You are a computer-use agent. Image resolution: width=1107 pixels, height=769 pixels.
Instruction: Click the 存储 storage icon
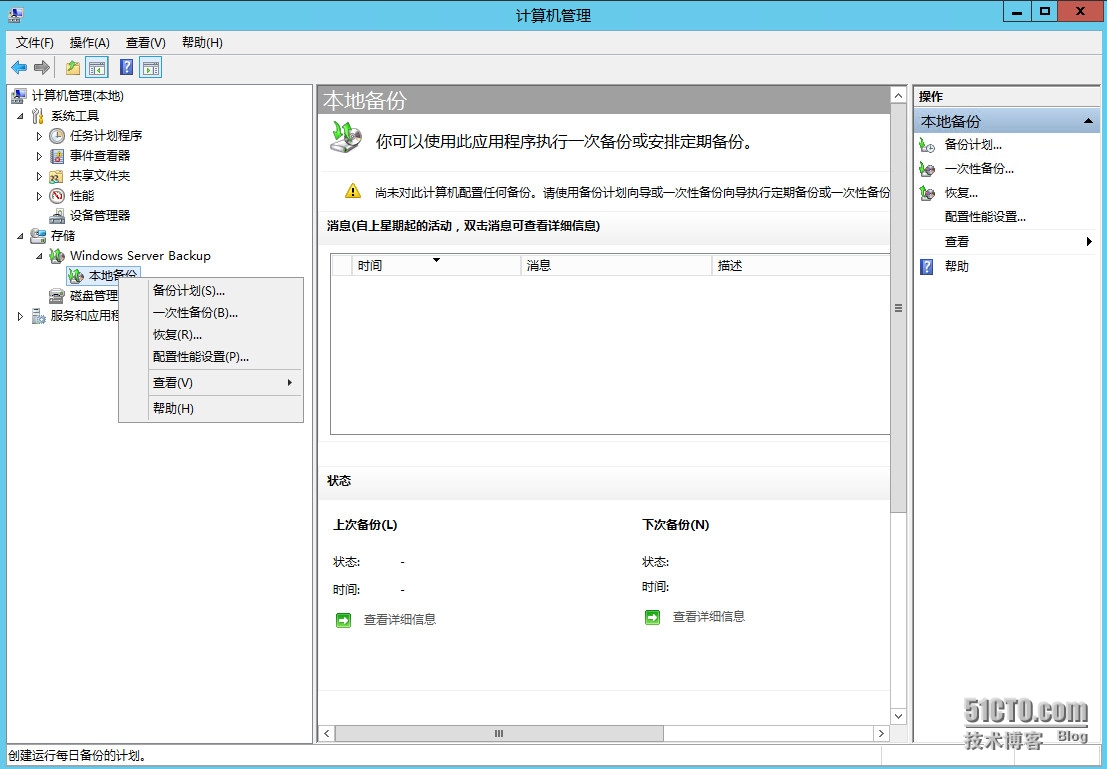[x=38, y=236]
